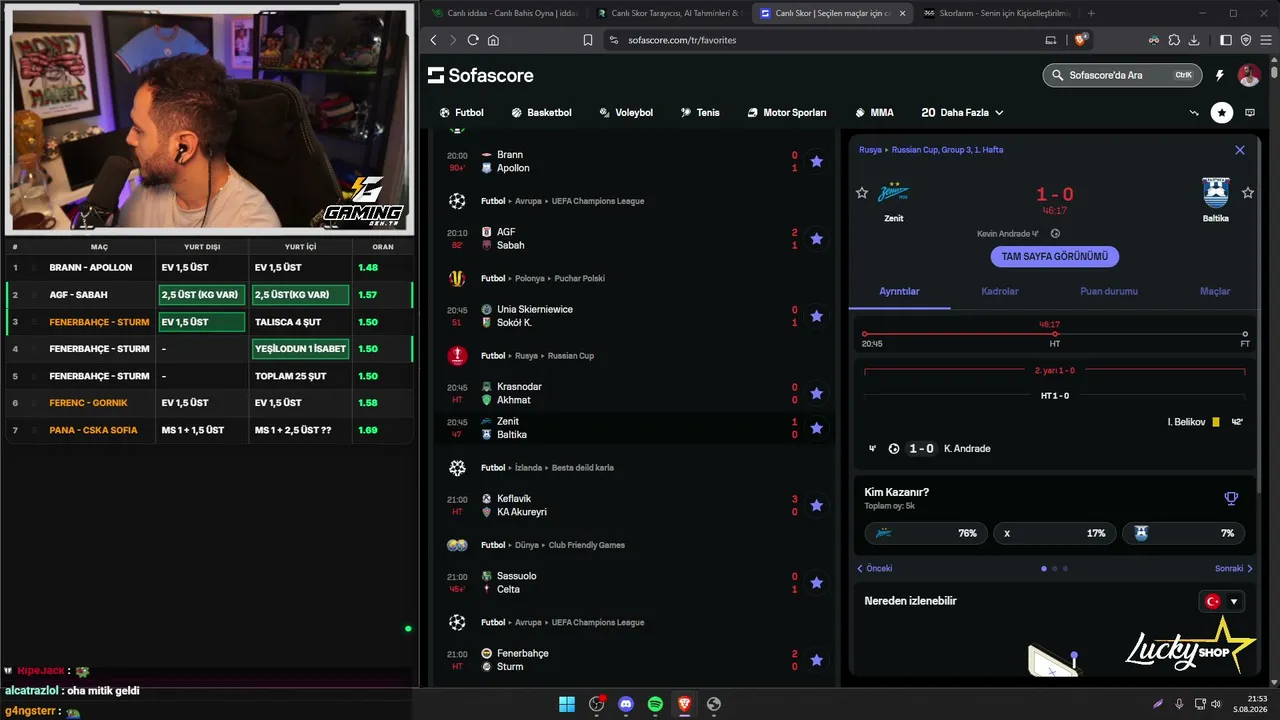Vote for Baltika win at 7%

1184,533
